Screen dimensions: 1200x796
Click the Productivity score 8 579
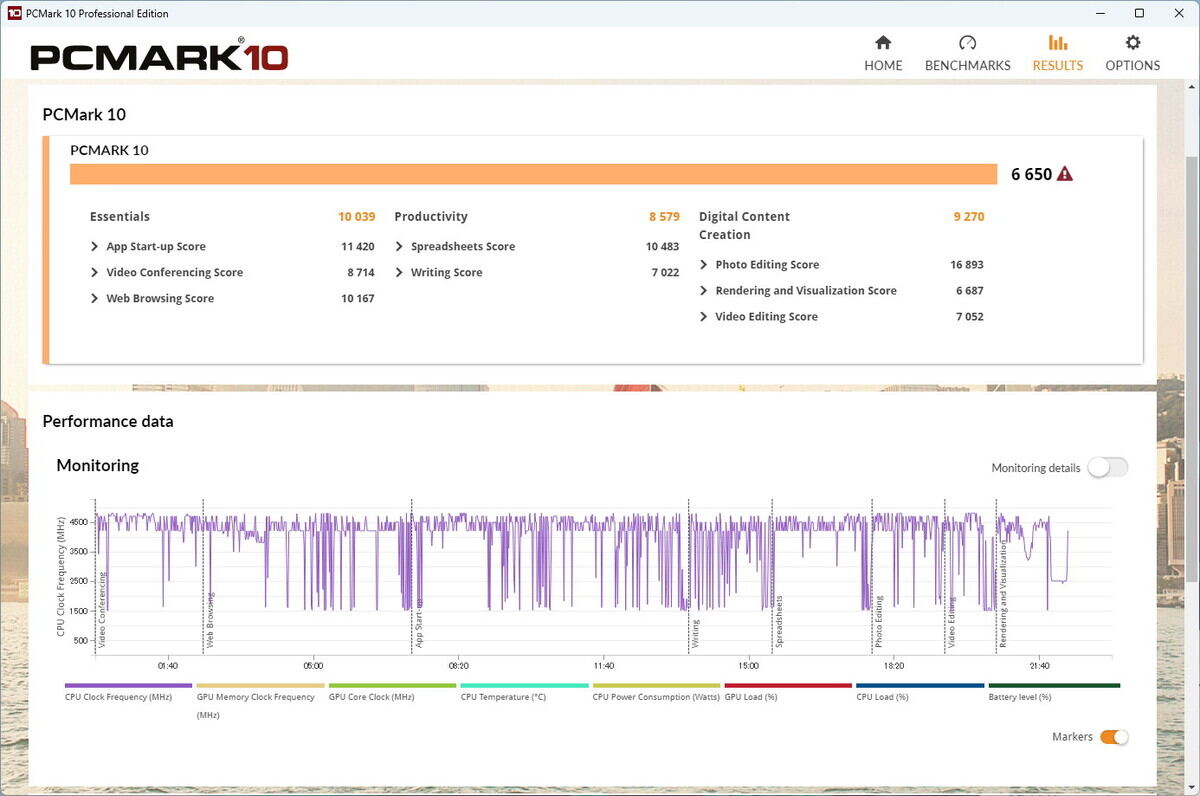click(664, 217)
